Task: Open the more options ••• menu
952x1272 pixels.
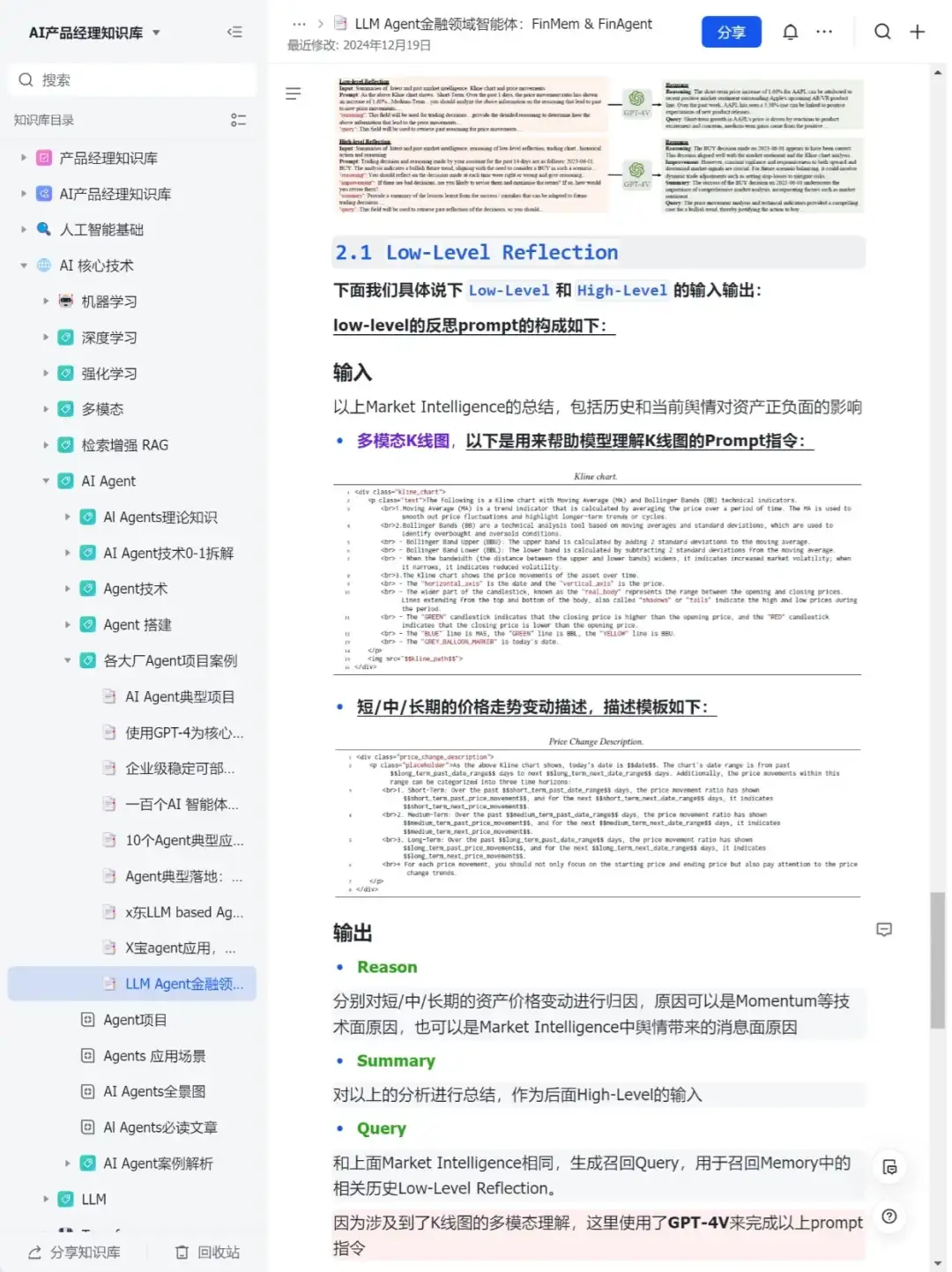Action: point(824,32)
